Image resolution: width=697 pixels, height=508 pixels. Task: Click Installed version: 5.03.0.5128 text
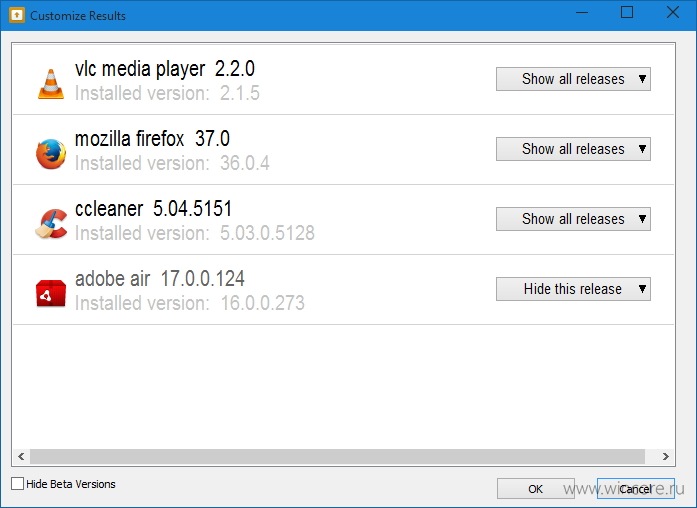[195, 233]
